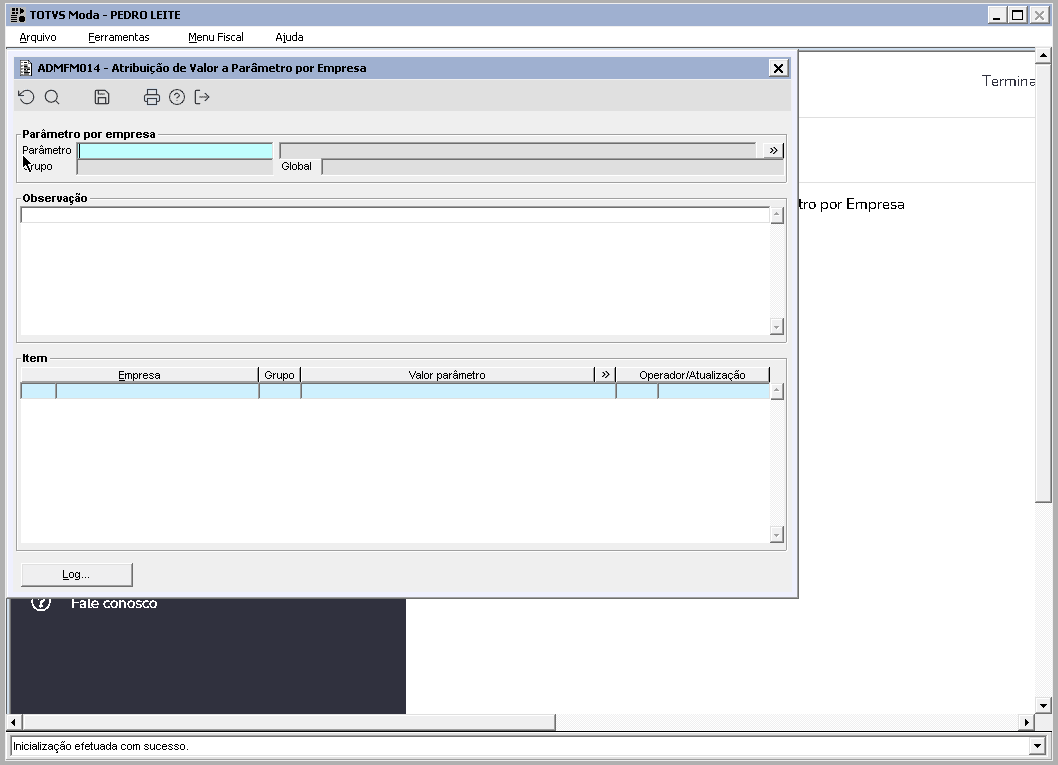Click the ADMFM014 window title icon
The image size is (1058, 765).
26,68
